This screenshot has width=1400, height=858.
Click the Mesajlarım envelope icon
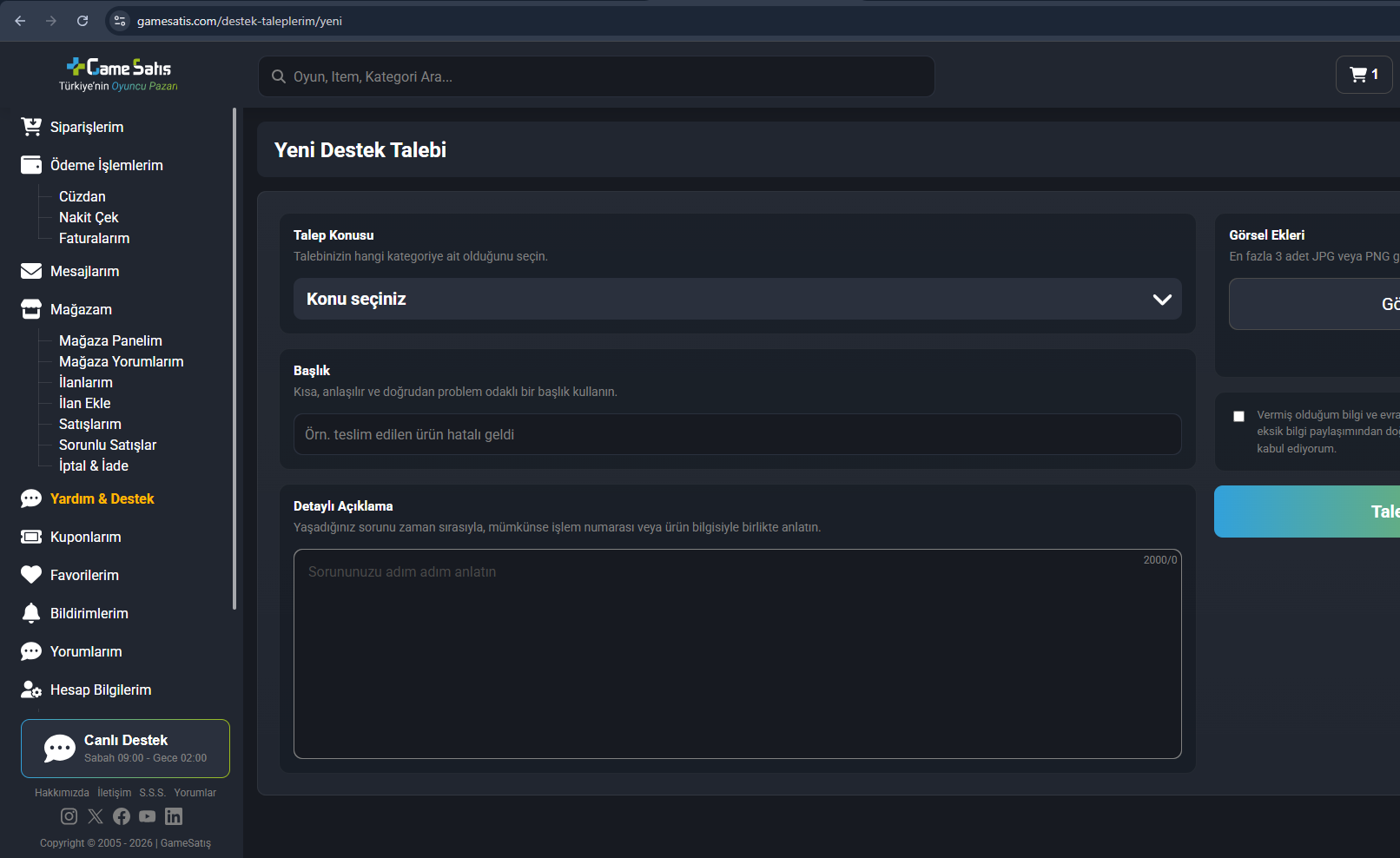tap(31, 271)
